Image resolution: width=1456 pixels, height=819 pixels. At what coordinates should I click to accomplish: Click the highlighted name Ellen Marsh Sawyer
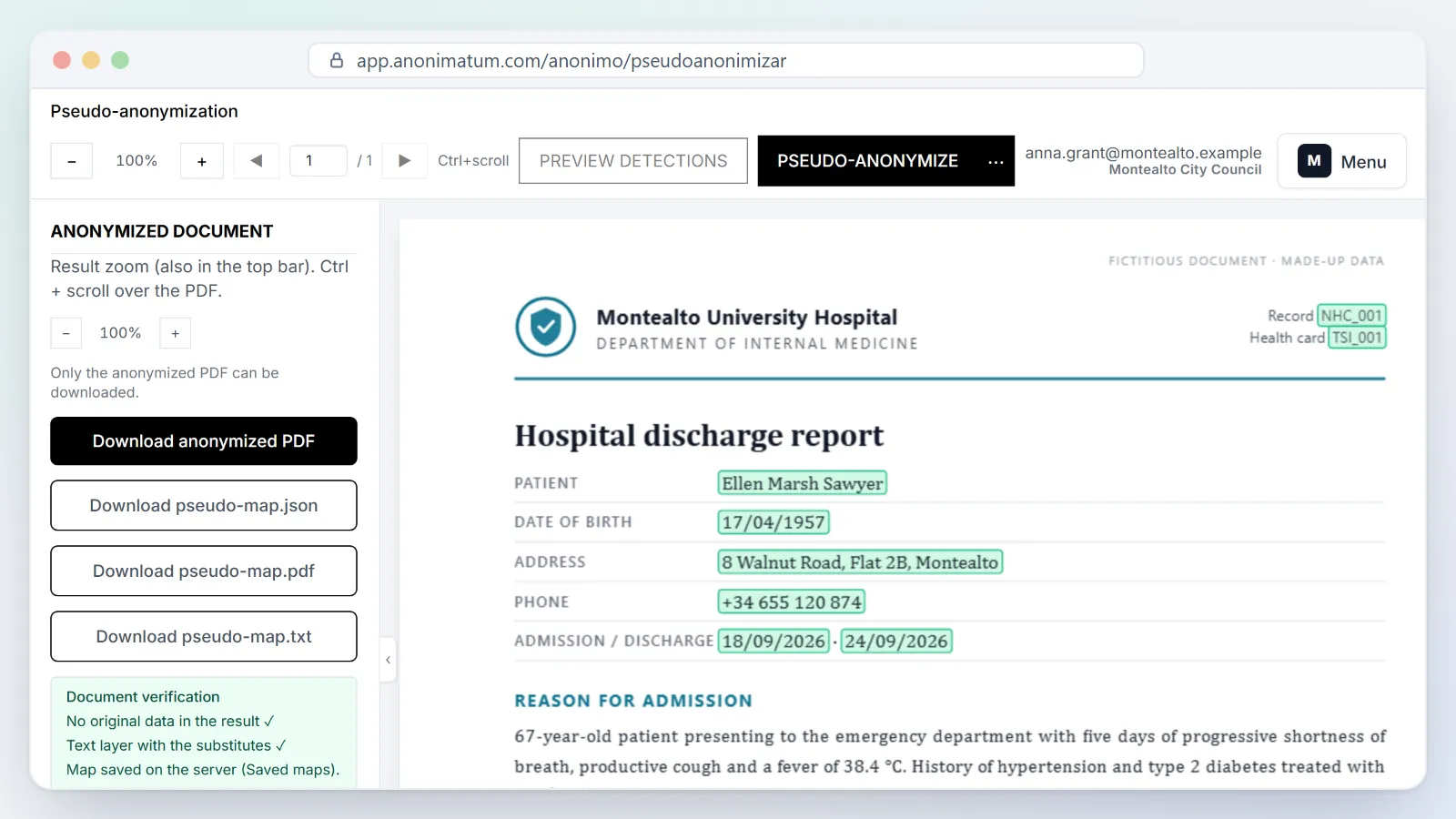[x=803, y=483]
